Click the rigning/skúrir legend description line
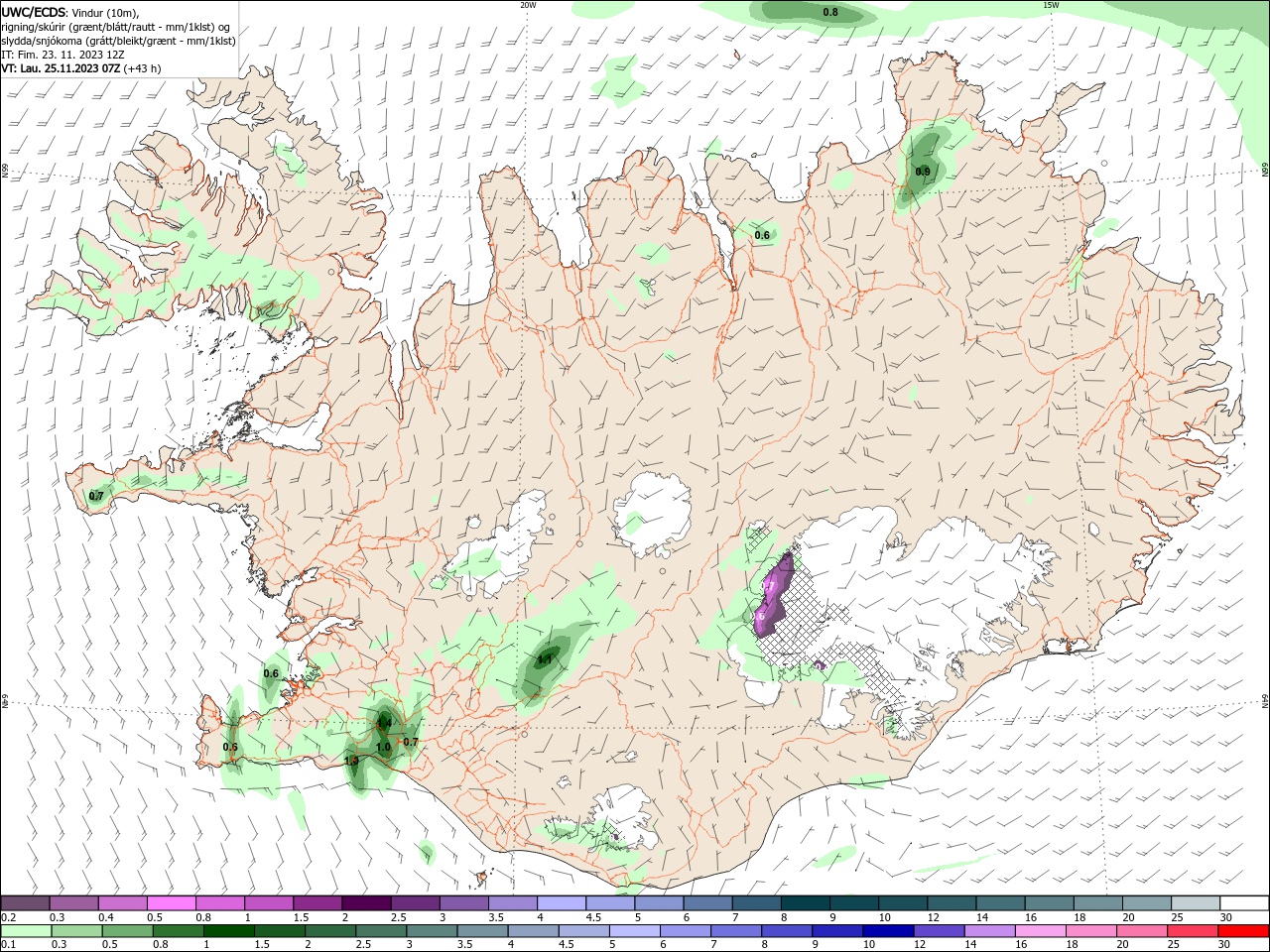This screenshot has height=952, width=1270. pos(115,27)
